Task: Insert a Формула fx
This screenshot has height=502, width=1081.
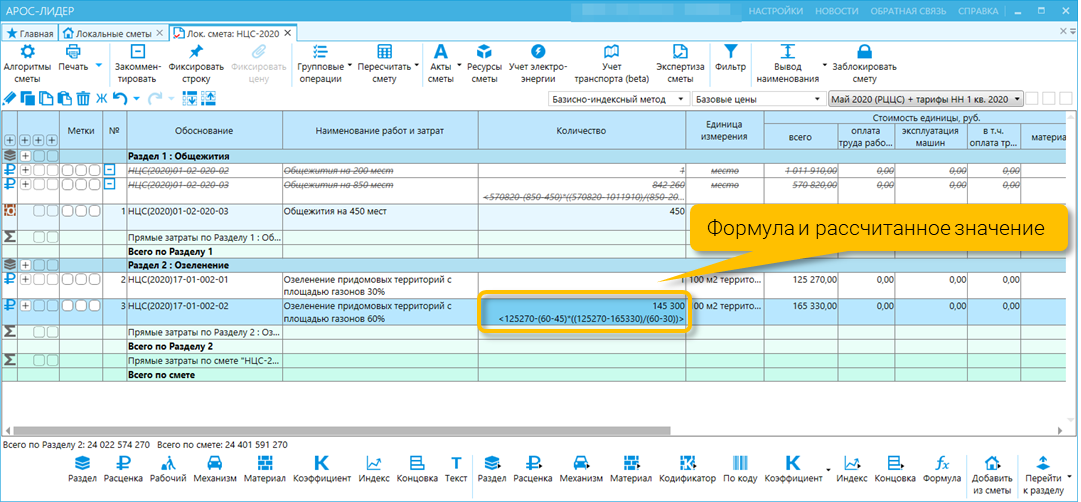Action: 942,469
